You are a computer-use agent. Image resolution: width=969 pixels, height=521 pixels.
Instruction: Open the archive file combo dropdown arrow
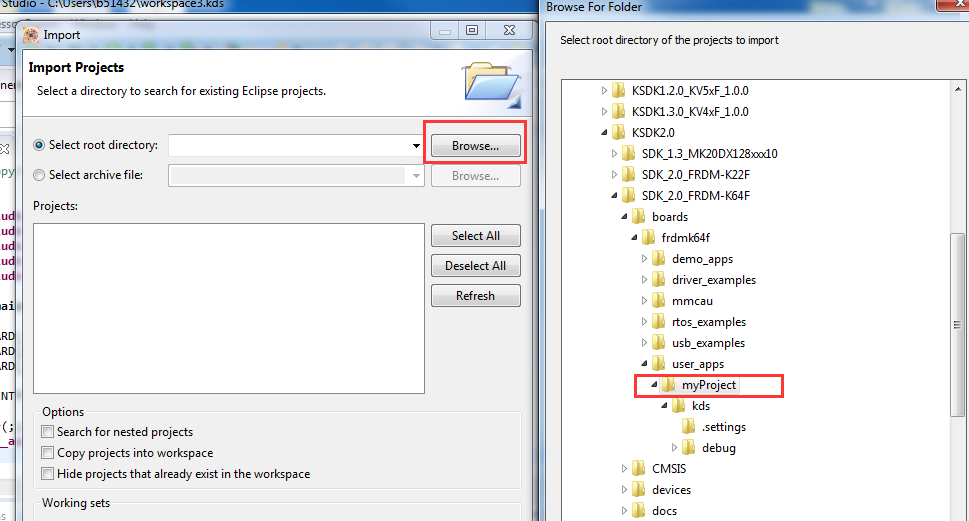pos(416,176)
